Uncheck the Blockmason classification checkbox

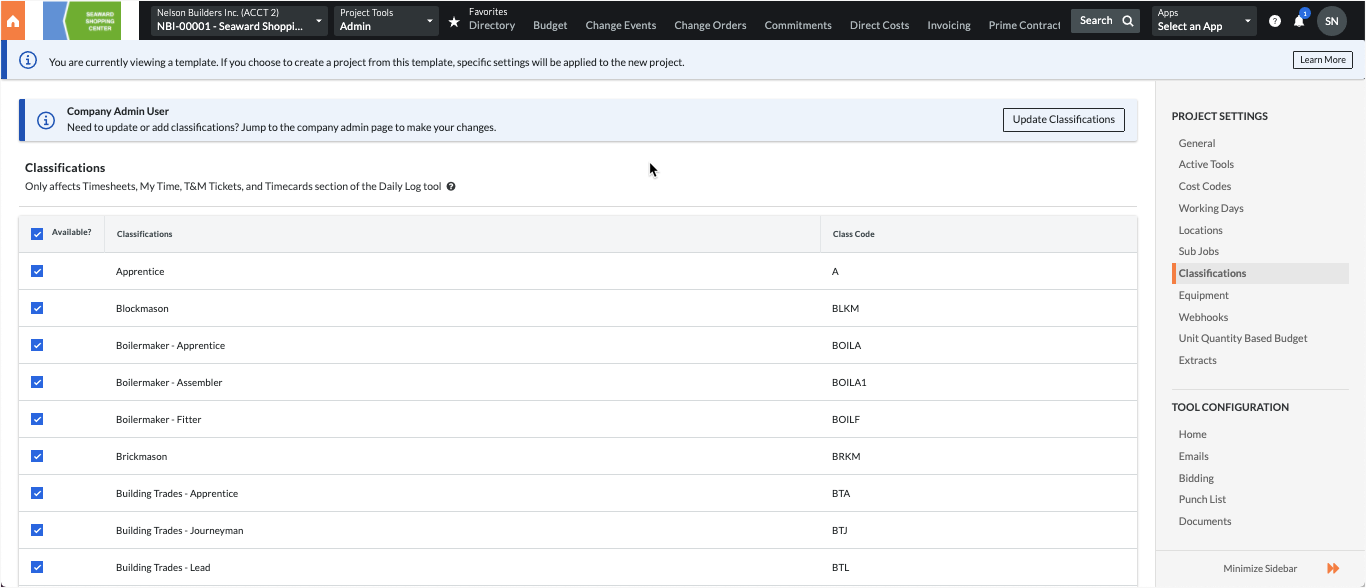(x=37, y=308)
